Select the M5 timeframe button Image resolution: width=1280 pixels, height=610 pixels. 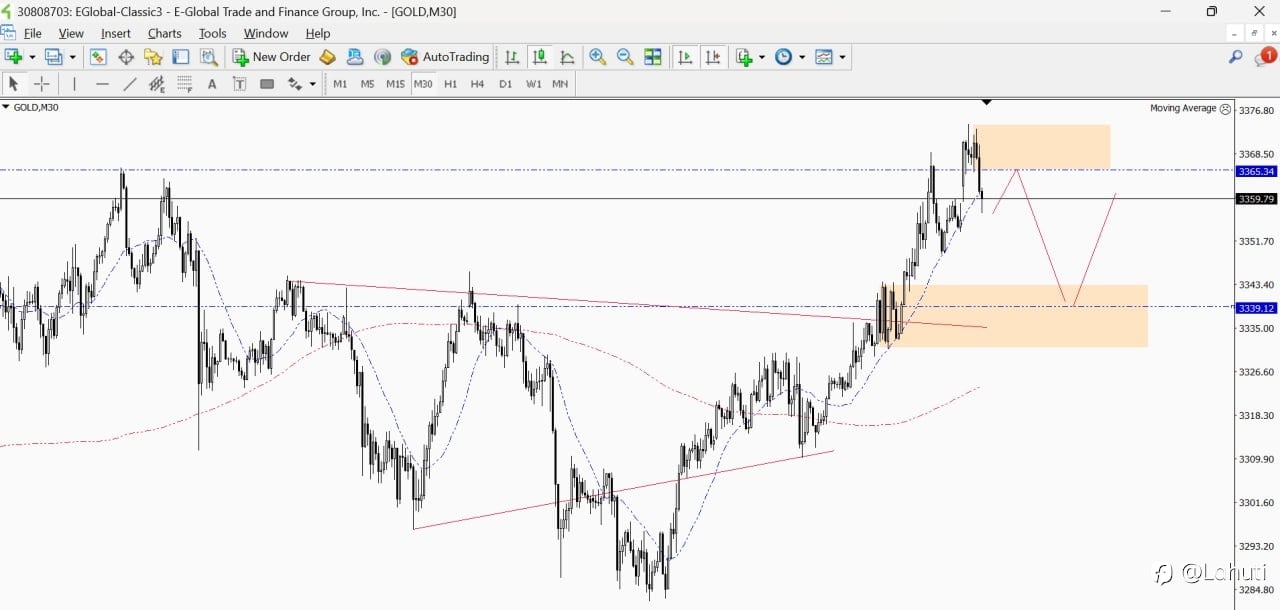[x=367, y=84]
